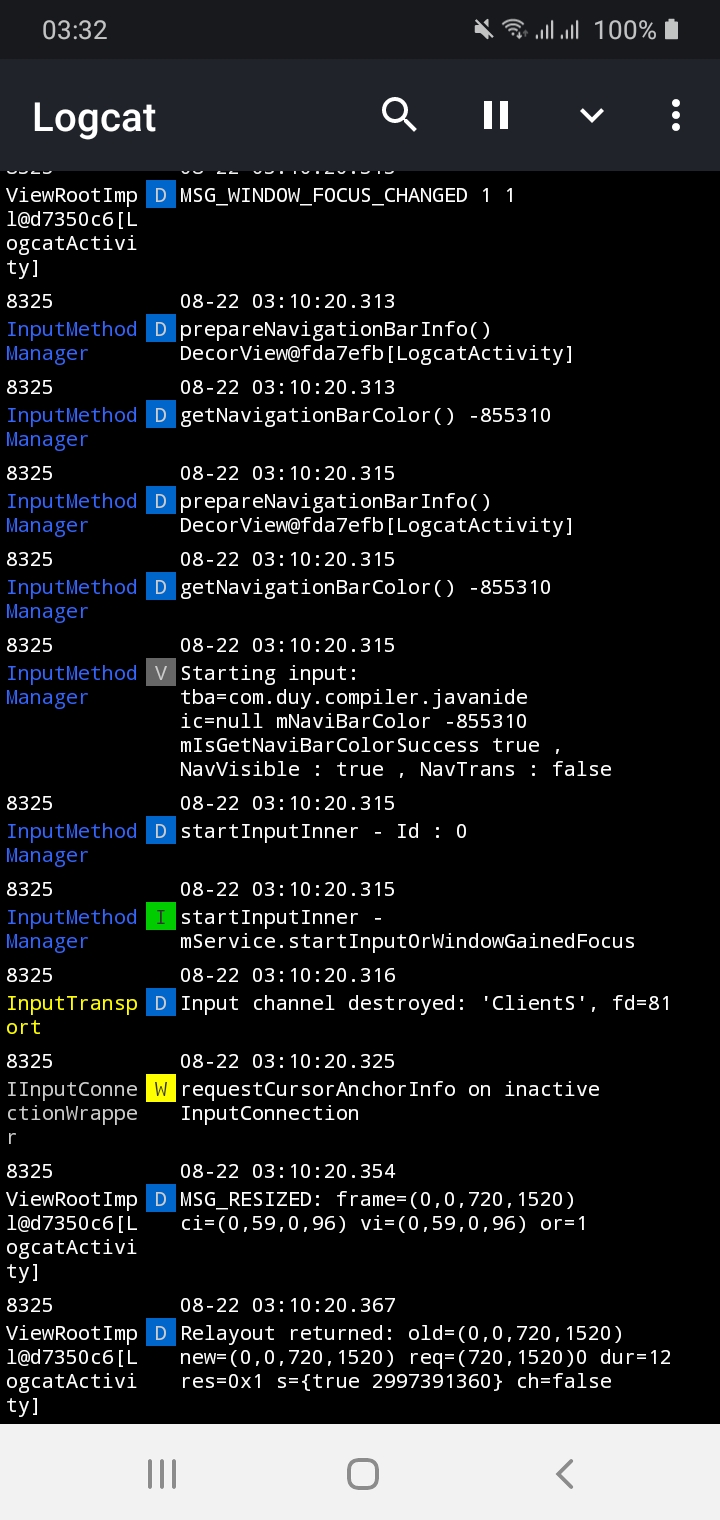Open the overflow menu with three dots

click(675, 115)
